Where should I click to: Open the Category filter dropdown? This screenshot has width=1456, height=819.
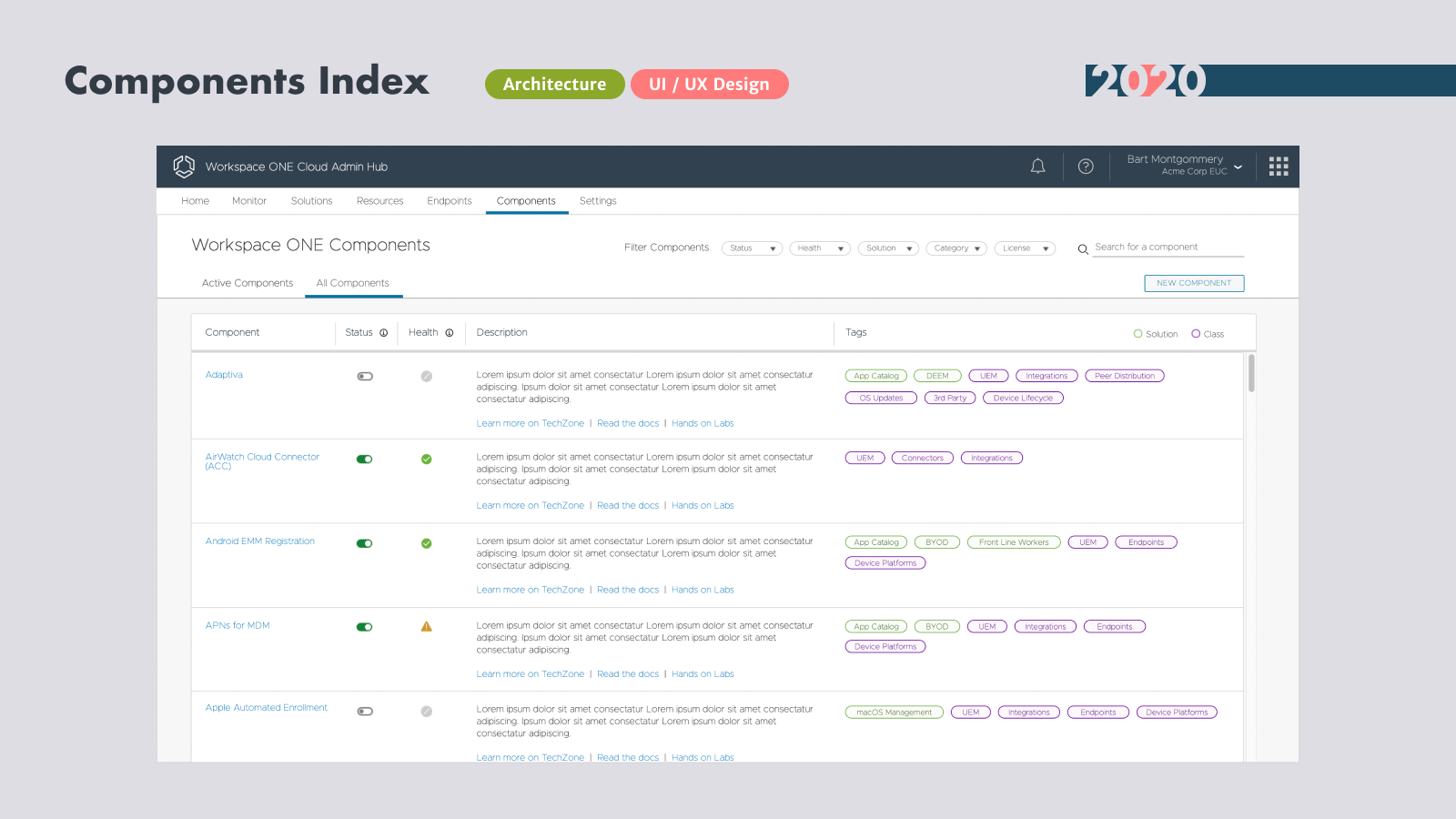[955, 248]
